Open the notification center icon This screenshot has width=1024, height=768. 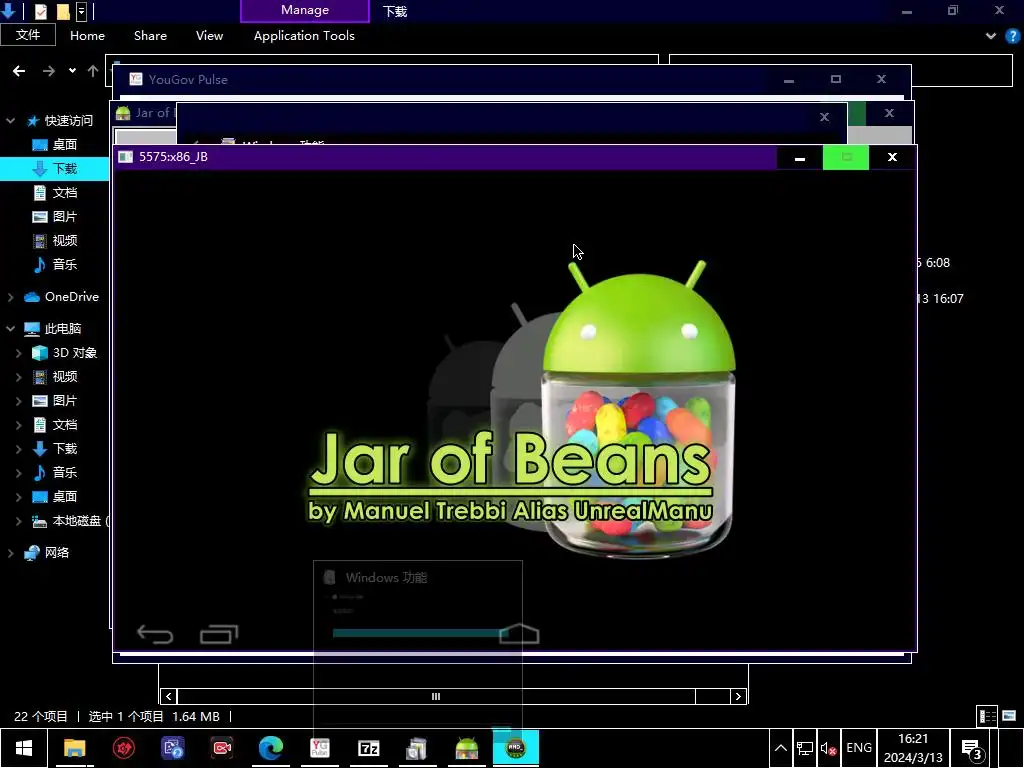tap(972, 748)
